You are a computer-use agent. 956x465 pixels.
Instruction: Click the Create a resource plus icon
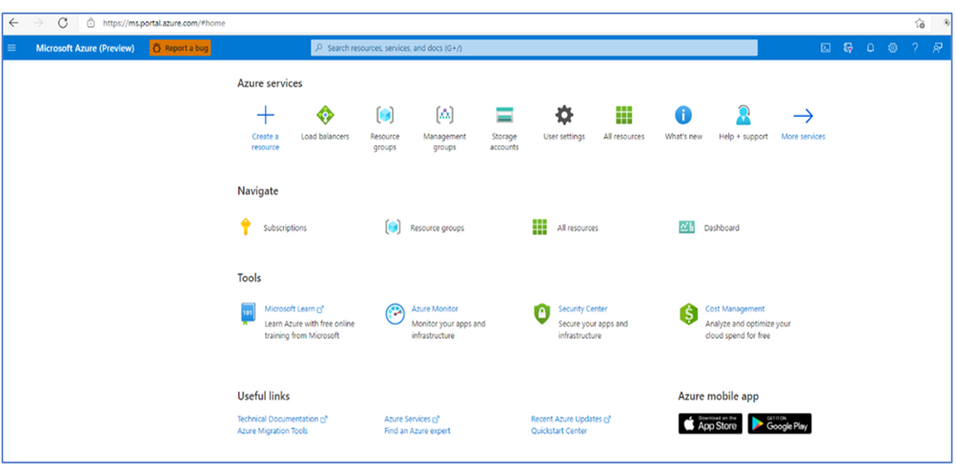[x=265, y=115]
